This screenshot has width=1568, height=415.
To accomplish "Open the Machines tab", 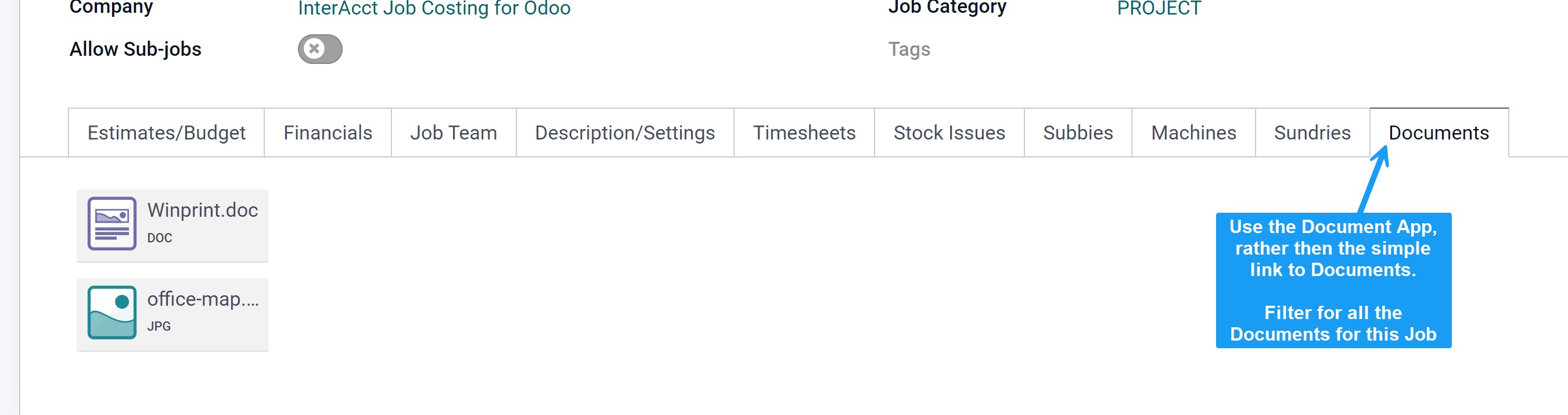I will pos(1193,133).
